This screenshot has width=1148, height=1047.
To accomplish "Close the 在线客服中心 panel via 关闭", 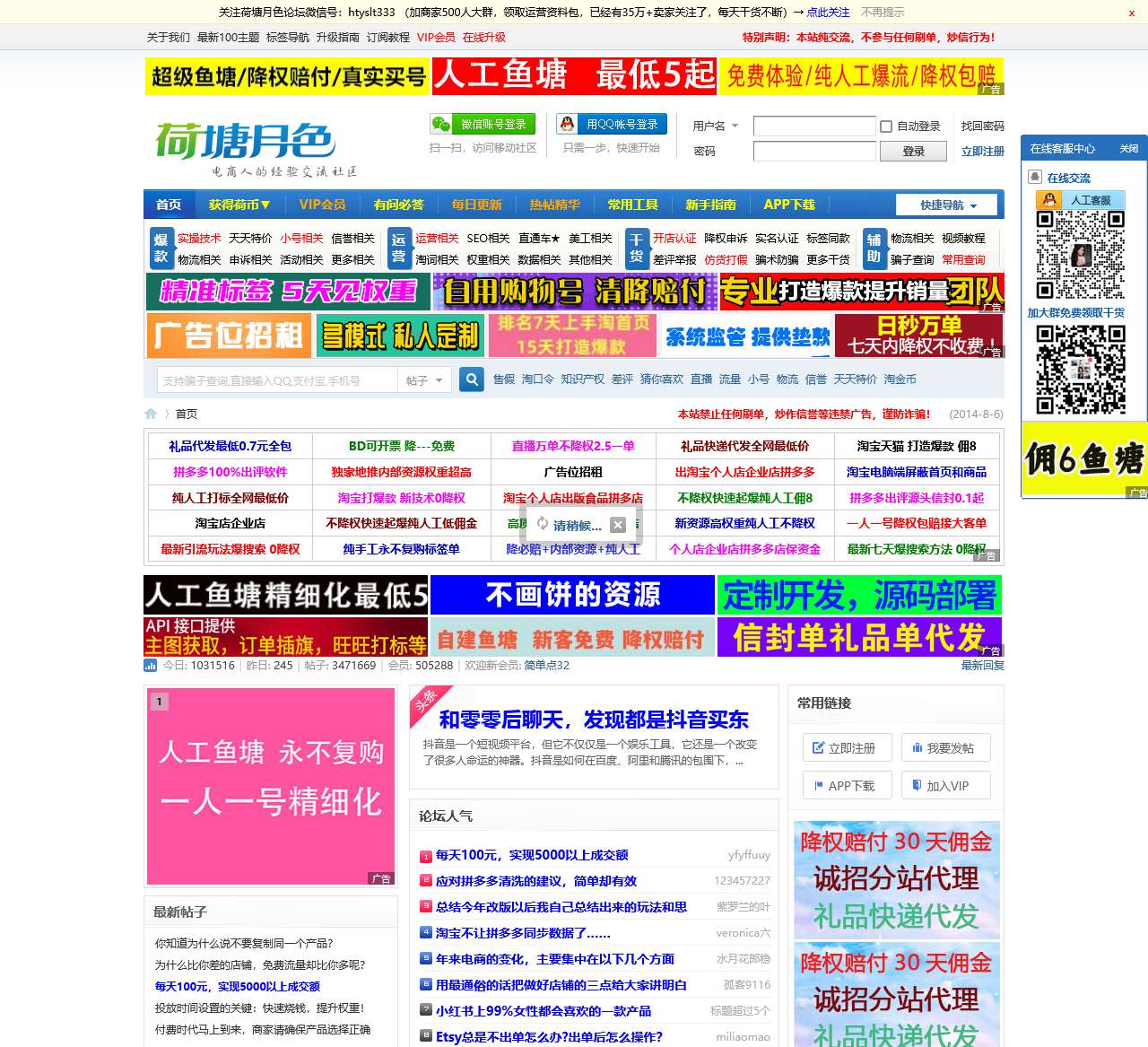I will [1129, 149].
